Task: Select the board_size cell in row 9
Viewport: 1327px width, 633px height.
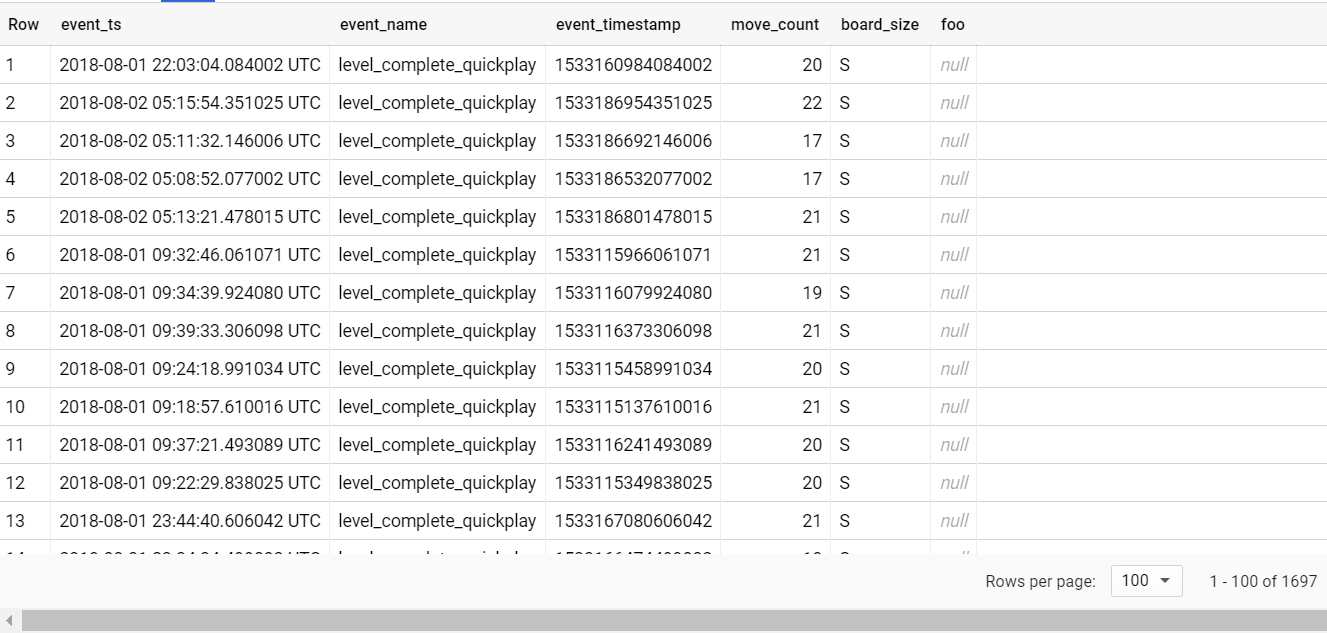Action: (x=845, y=369)
